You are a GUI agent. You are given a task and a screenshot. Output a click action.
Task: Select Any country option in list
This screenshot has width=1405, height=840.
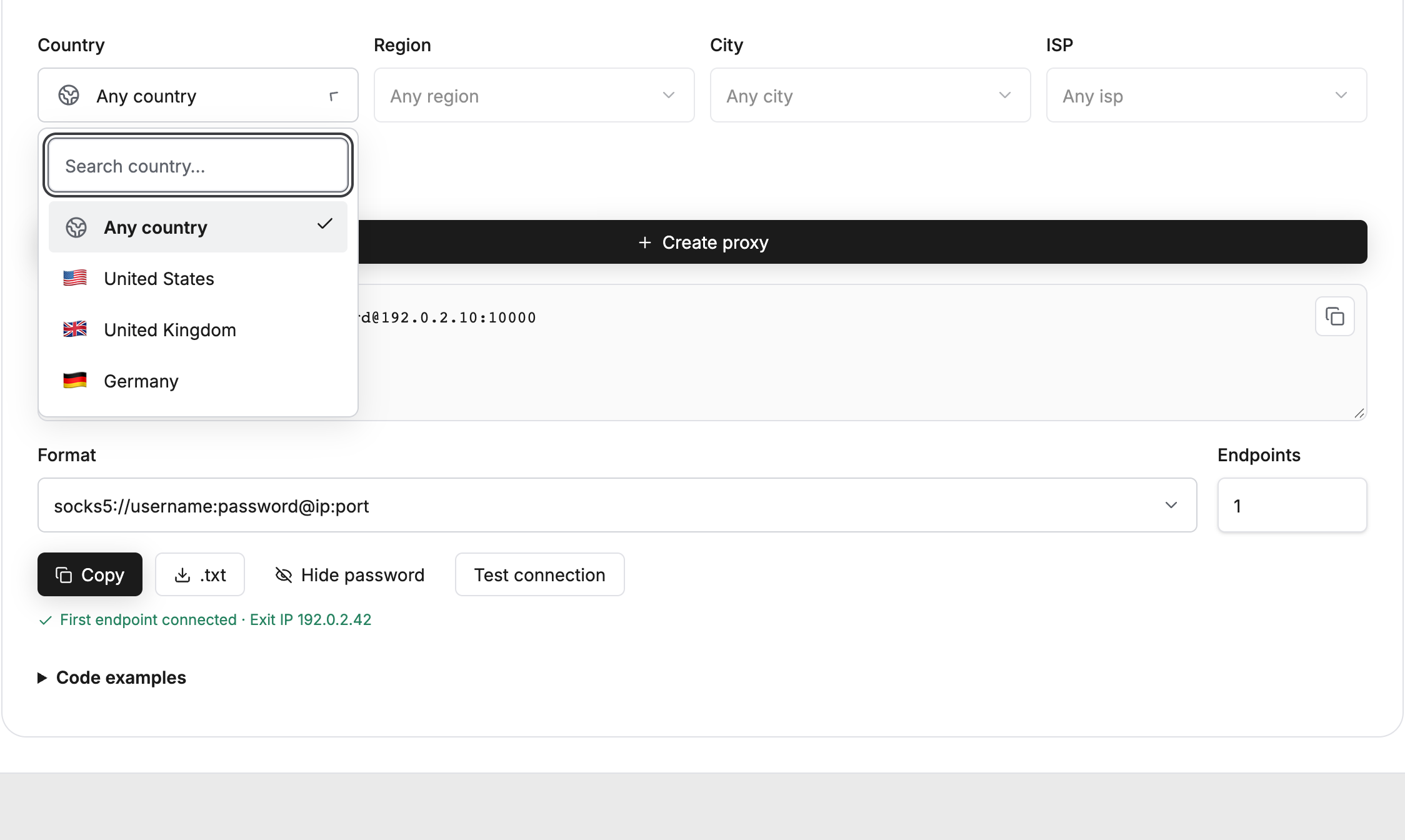197,227
